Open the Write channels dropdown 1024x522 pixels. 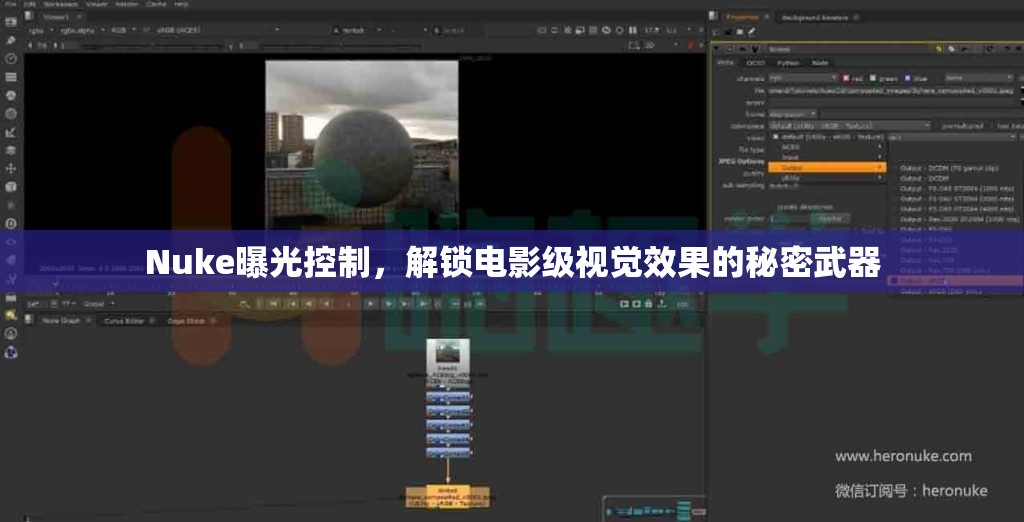[803, 78]
